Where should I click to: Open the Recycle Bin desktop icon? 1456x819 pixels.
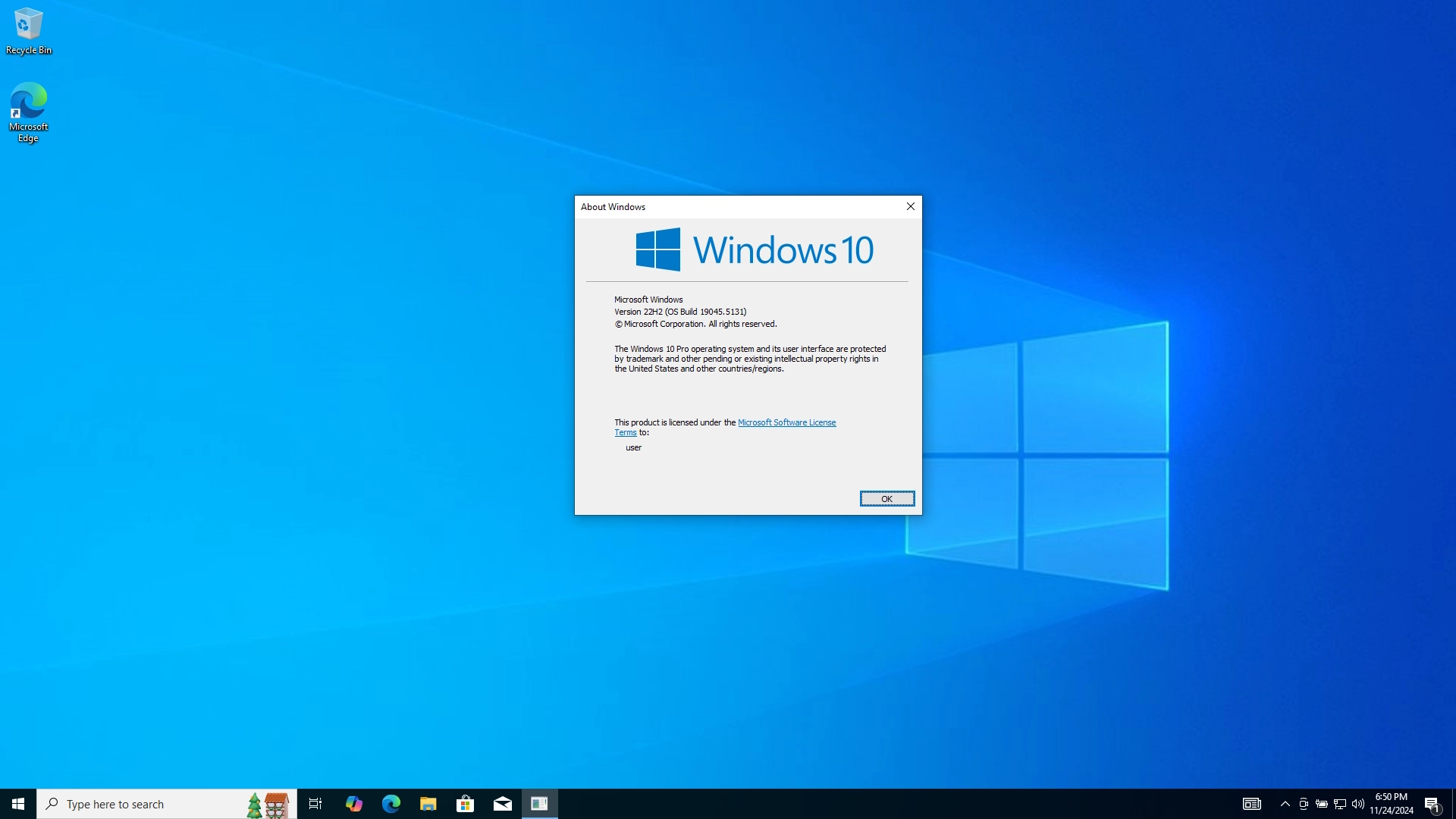(29, 31)
